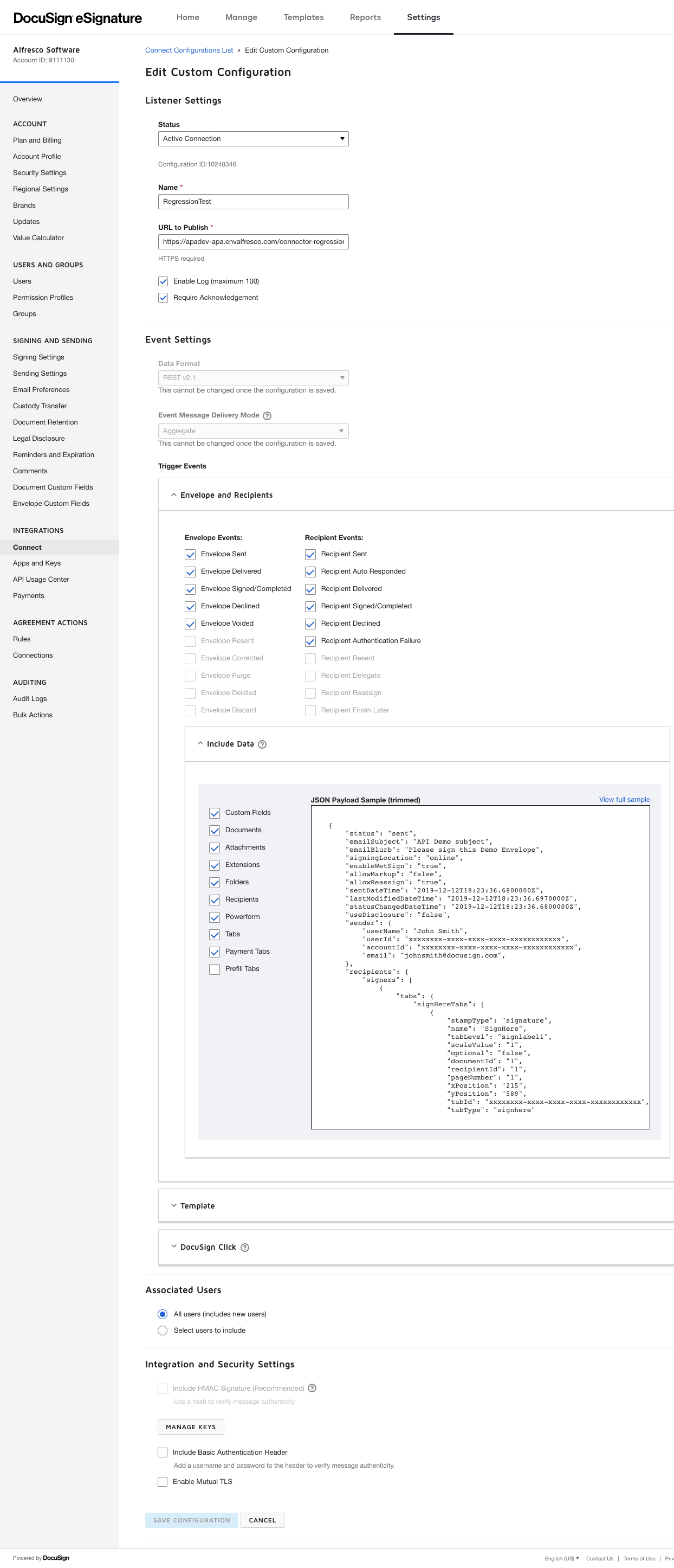Viewport: 674px width, 1568px height.
Task: Click help icon next to Event Message Delivery Mode
Action: coord(267,416)
